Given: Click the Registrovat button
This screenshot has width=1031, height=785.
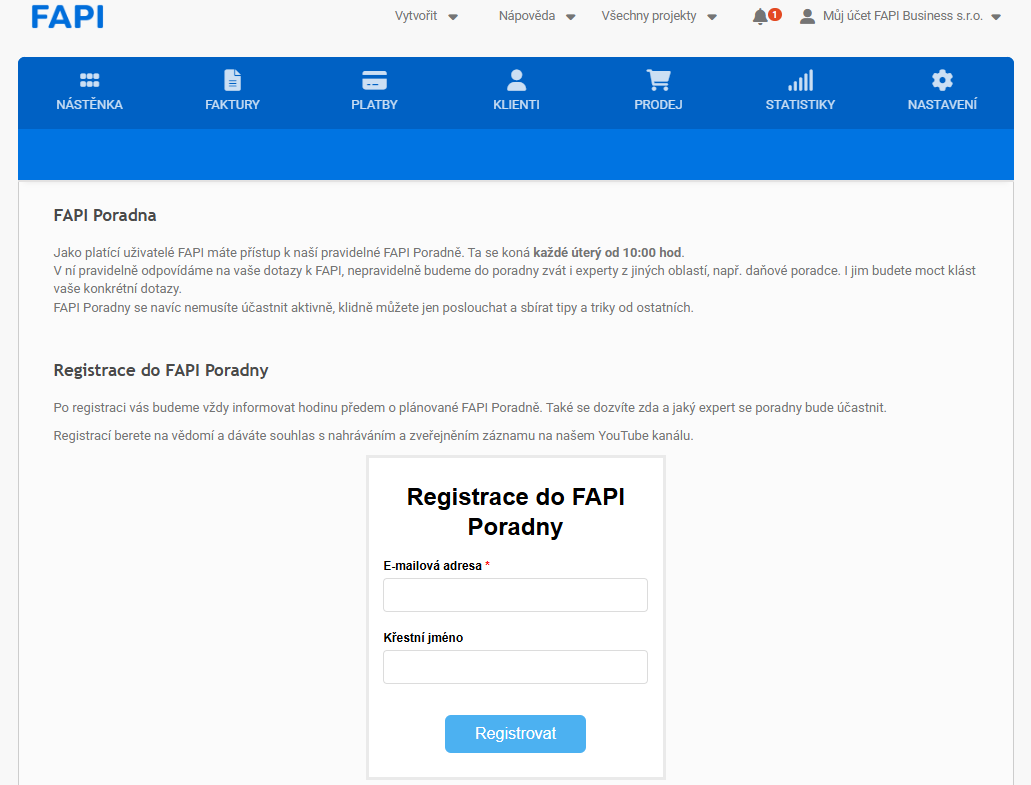Looking at the screenshot, I should click(516, 734).
